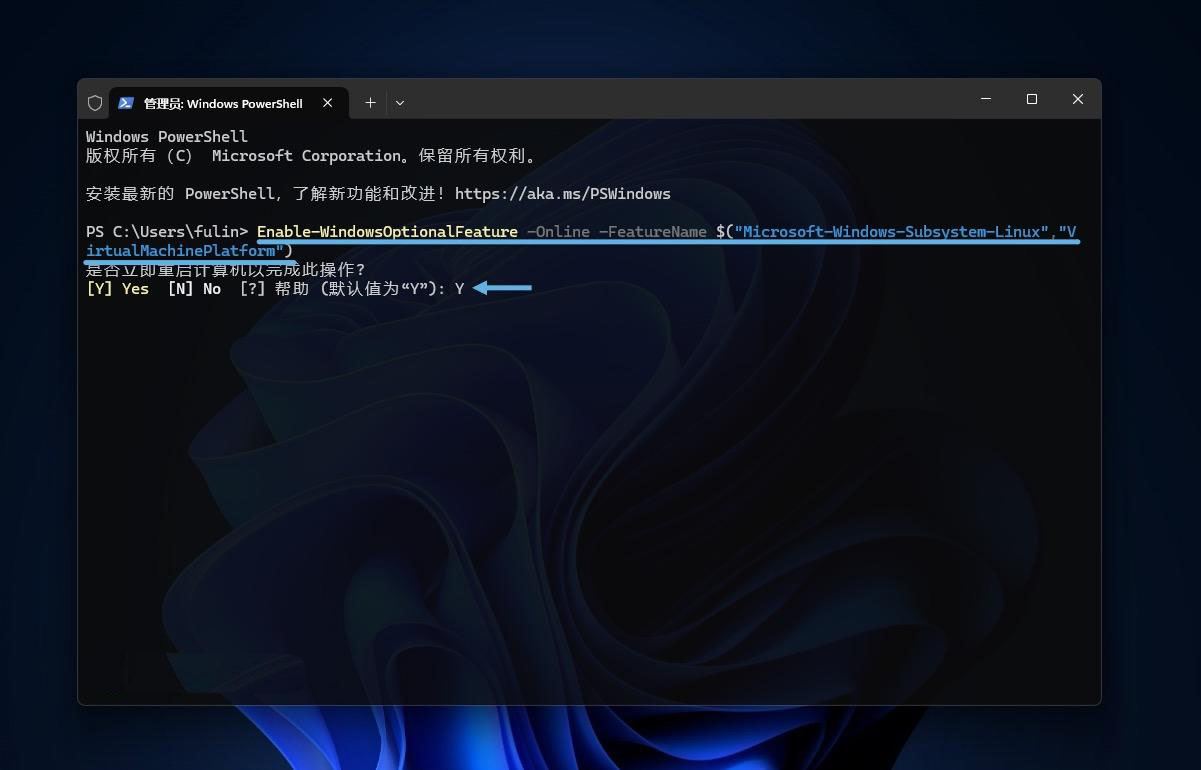The height and width of the screenshot is (770, 1201).
Task: Open the https://aka.ms/PSWindows link
Action: point(562,194)
